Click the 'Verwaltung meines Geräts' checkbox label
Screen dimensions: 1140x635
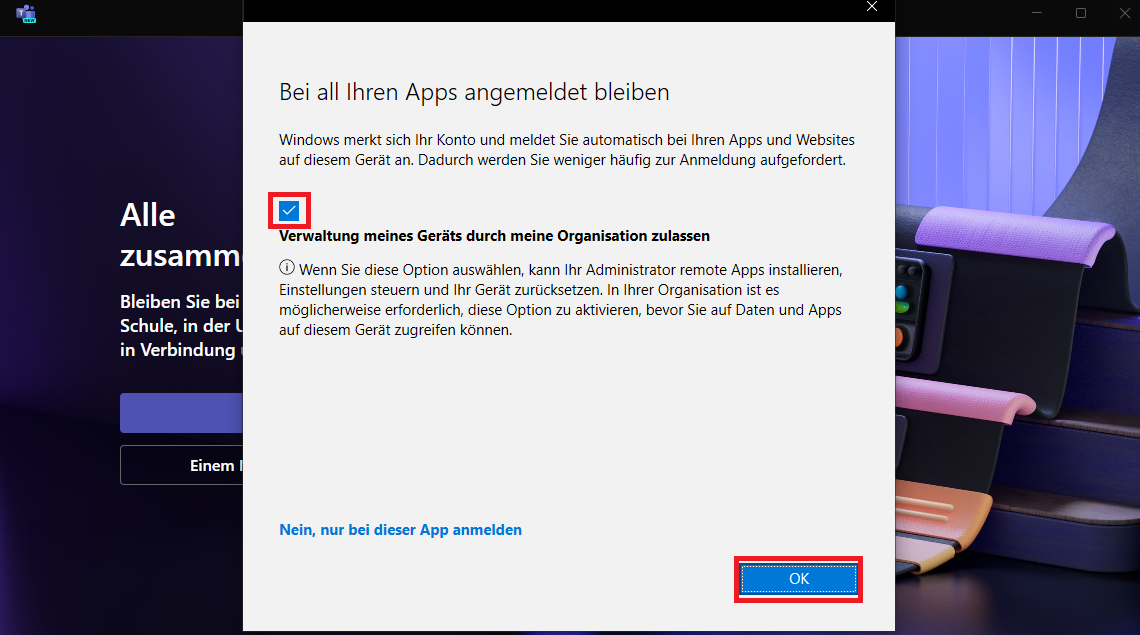(494, 237)
